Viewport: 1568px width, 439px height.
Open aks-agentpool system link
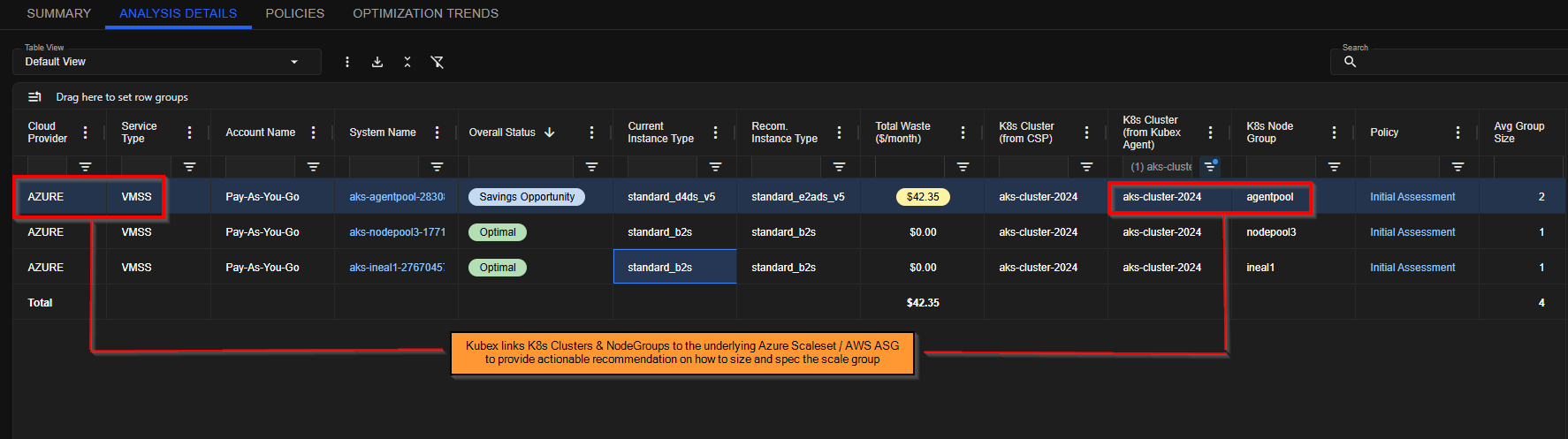click(x=397, y=197)
